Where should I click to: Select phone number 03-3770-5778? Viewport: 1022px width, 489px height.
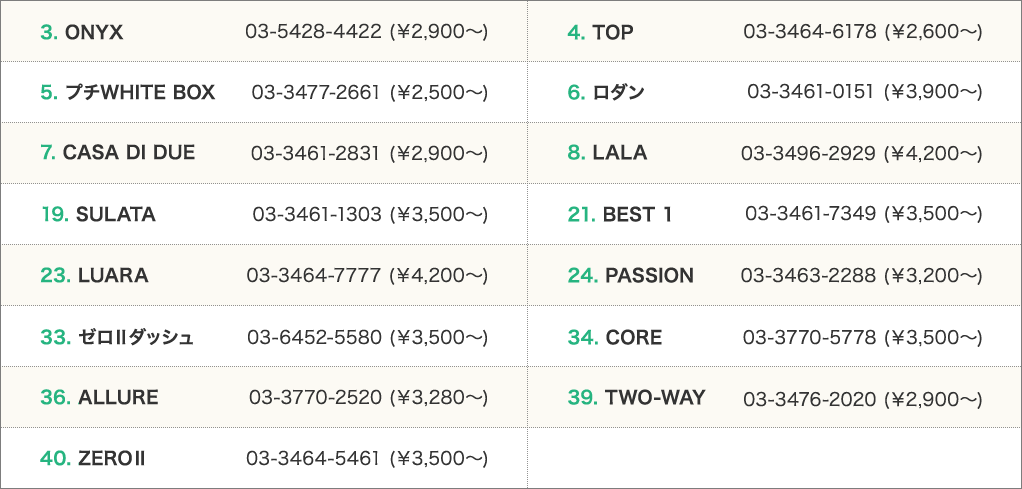coord(810,337)
